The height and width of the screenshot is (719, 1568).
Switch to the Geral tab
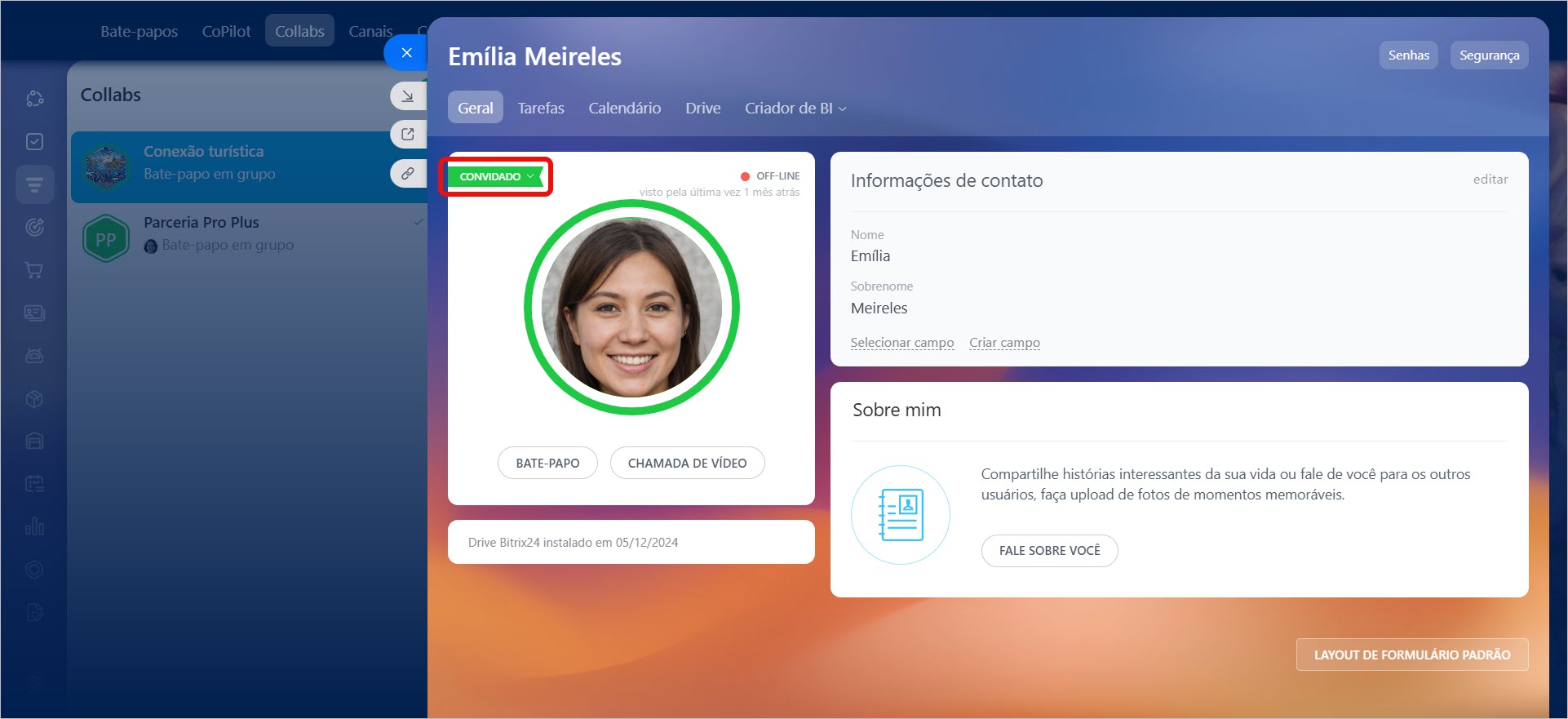[x=475, y=108]
